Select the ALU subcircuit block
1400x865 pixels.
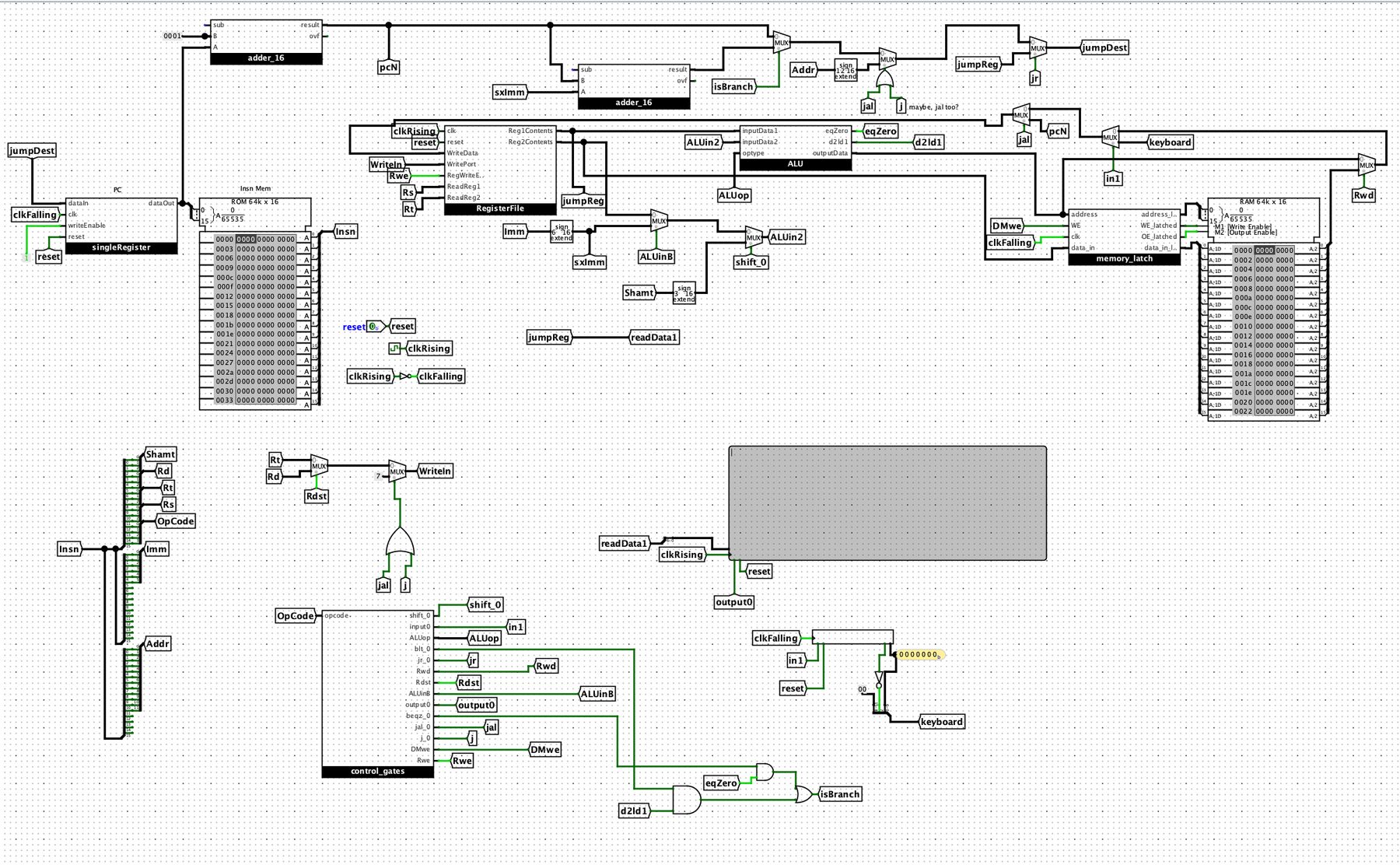pyautogui.click(x=795, y=147)
